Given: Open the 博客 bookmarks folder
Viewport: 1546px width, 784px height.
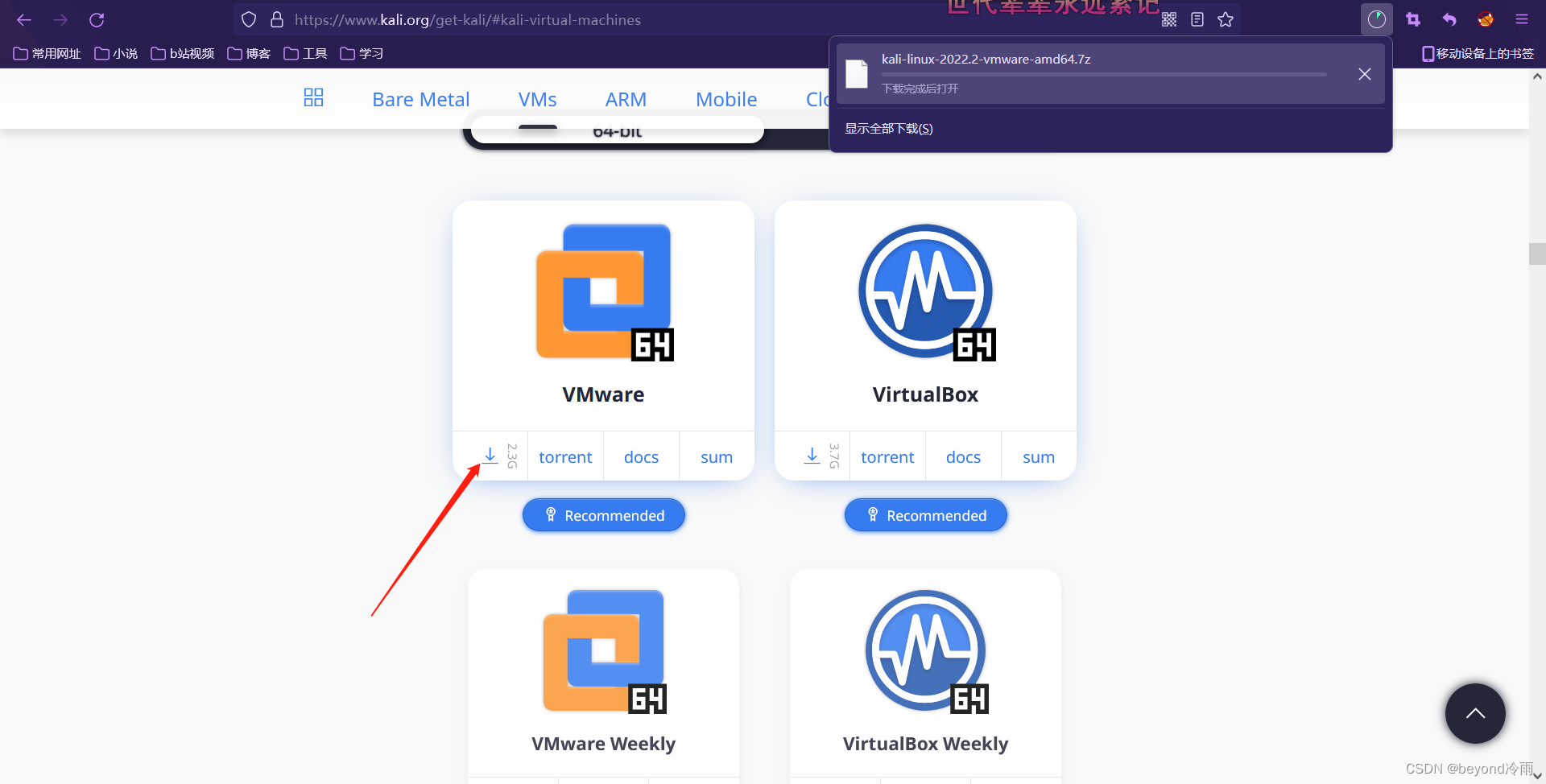Looking at the screenshot, I should click(249, 54).
